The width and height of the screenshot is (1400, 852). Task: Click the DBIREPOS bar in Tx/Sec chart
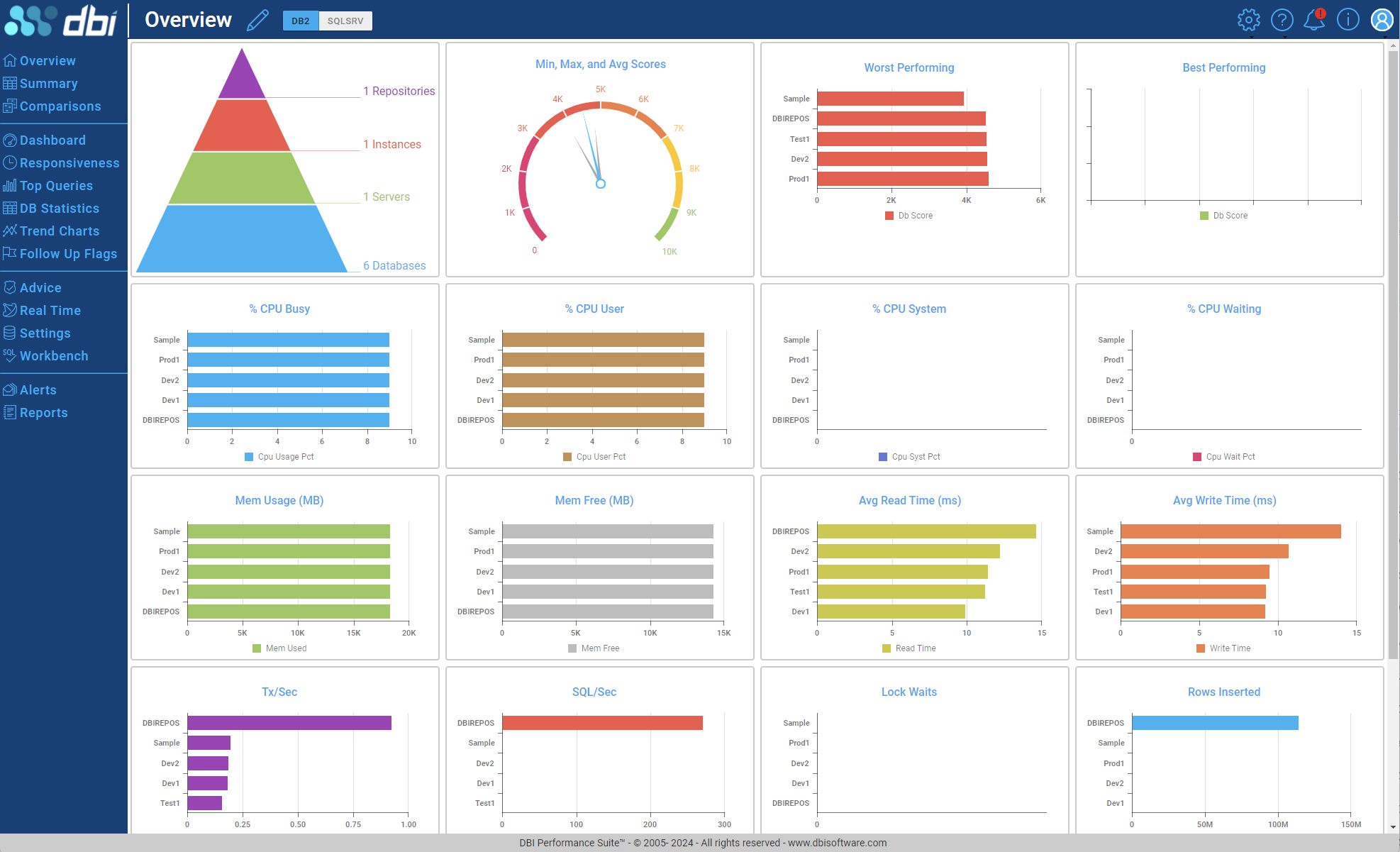click(289, 723)
